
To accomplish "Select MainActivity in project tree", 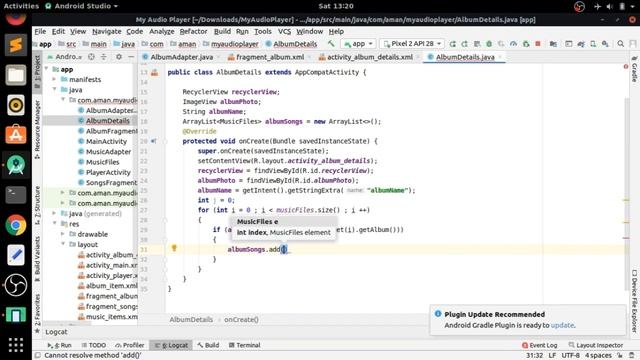I will click(x=106, y=141).
